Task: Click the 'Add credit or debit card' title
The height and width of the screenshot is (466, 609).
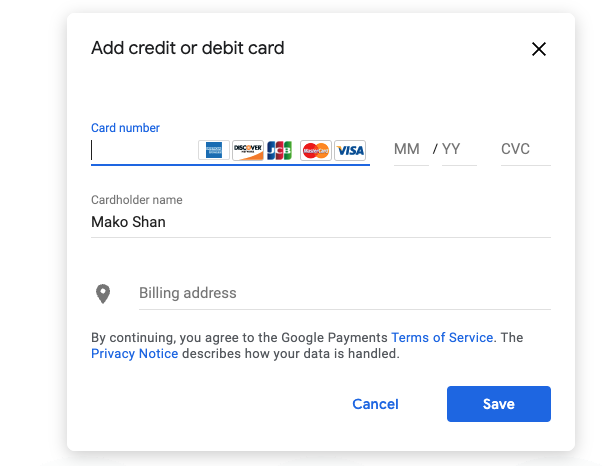Action: click(x=188, y=48)
